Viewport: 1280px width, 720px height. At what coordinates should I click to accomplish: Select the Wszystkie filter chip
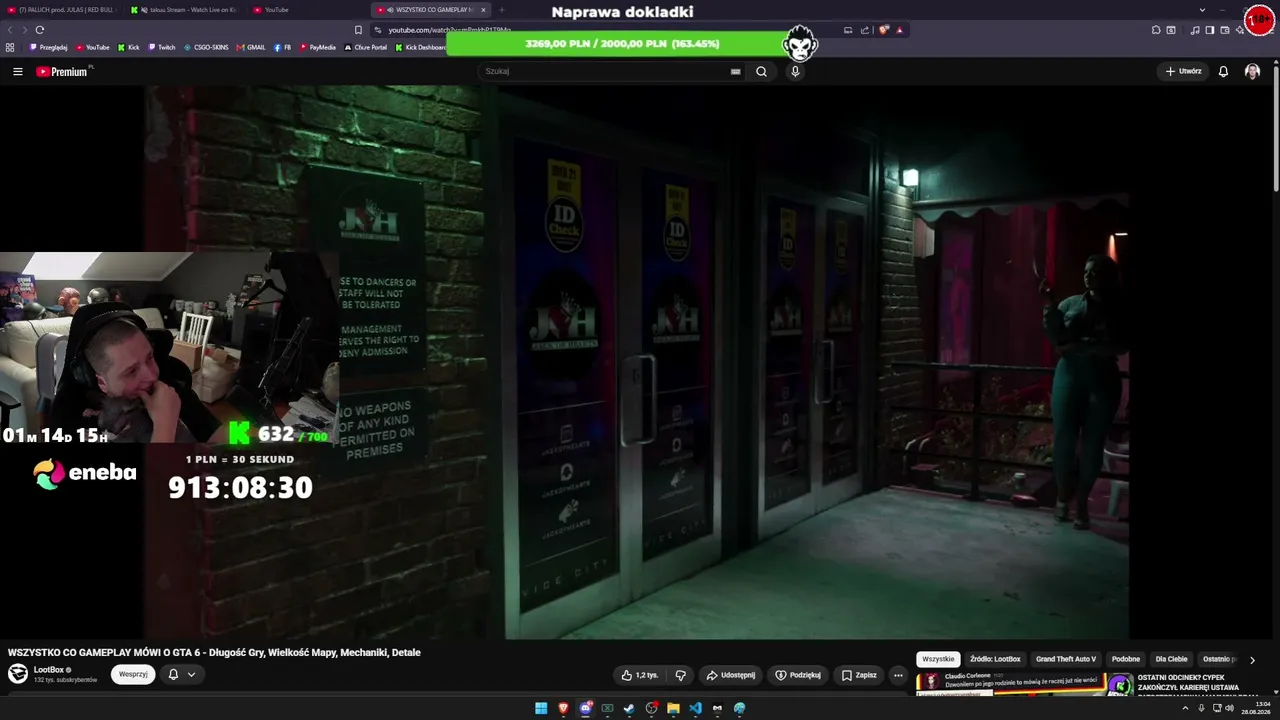click(938, 660)
